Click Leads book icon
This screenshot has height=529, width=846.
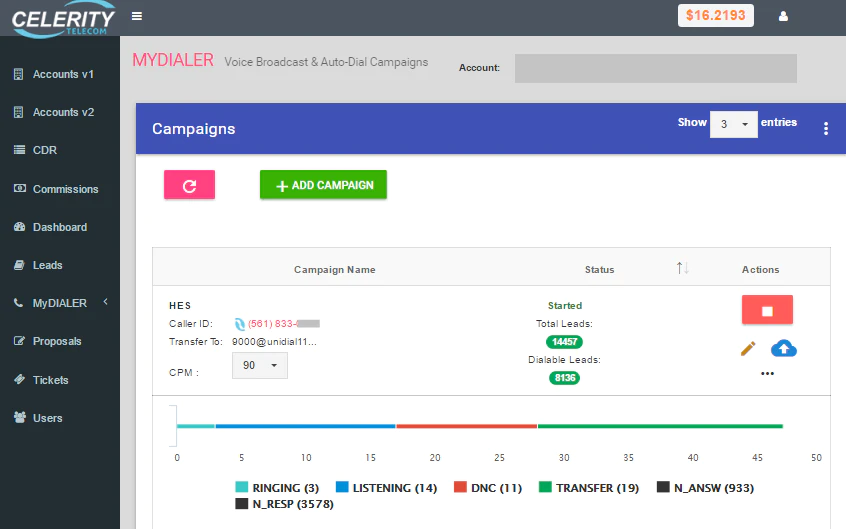(x=19, y=265)
